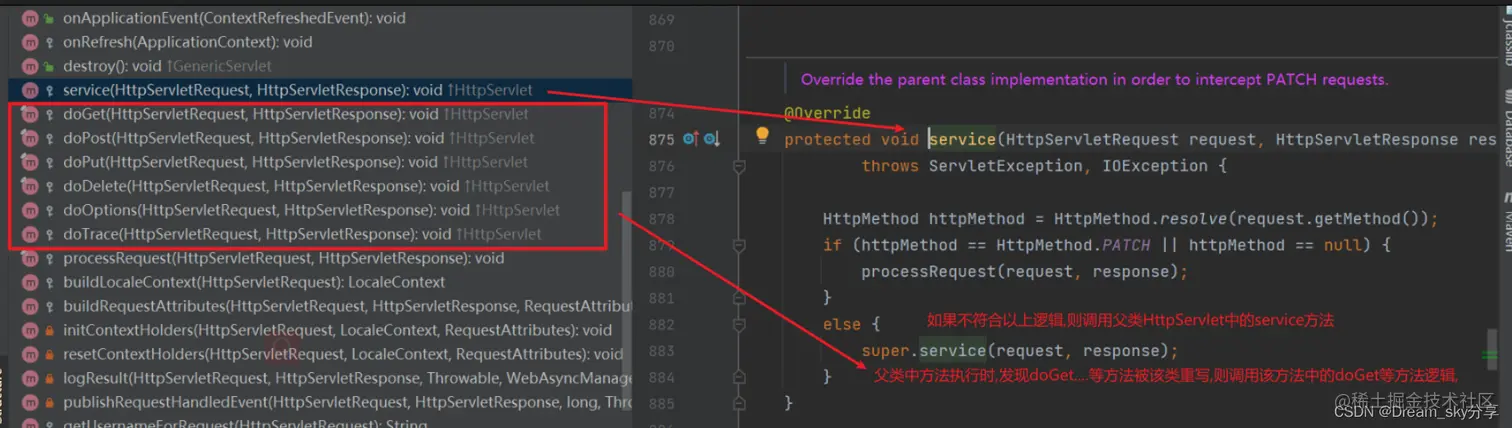Click the rendered doc comment about PATCH requests
Viewport: 1512px width, 428px height.
coord(1095,79)
